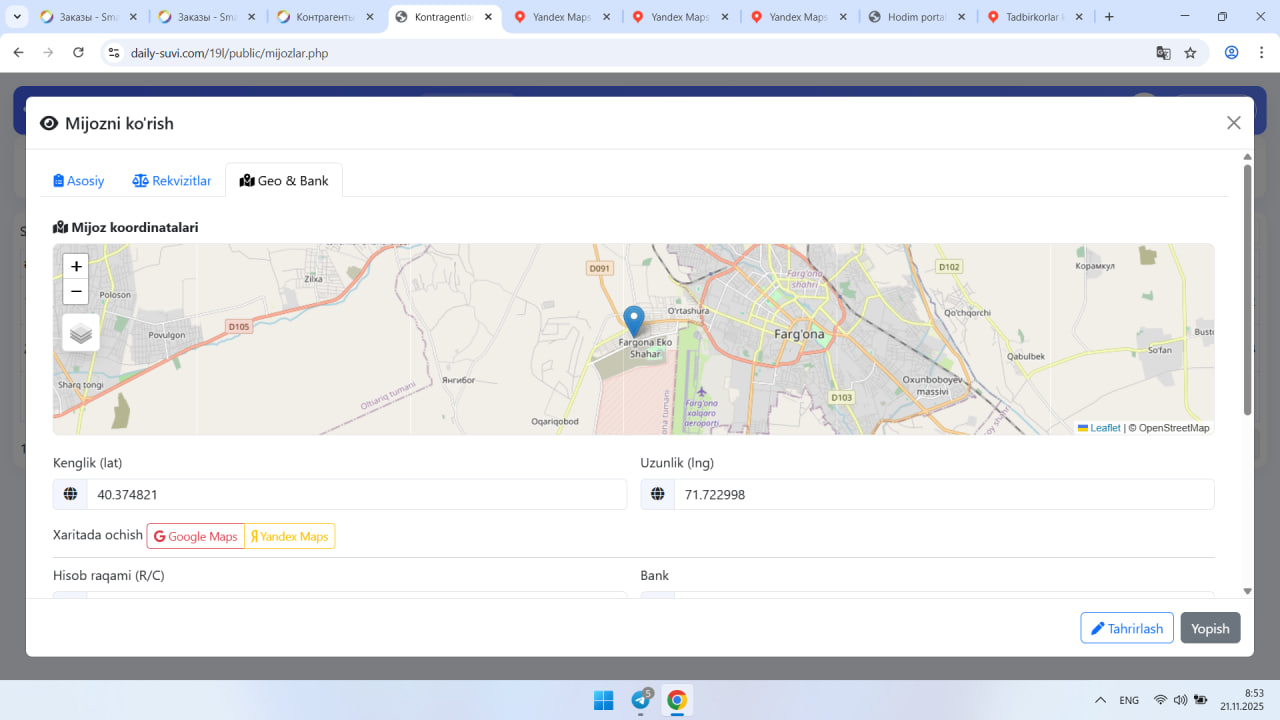The image size is (1280, 720).
Task: Open location in Yandex Maps
Action: (x=290, y=536)
